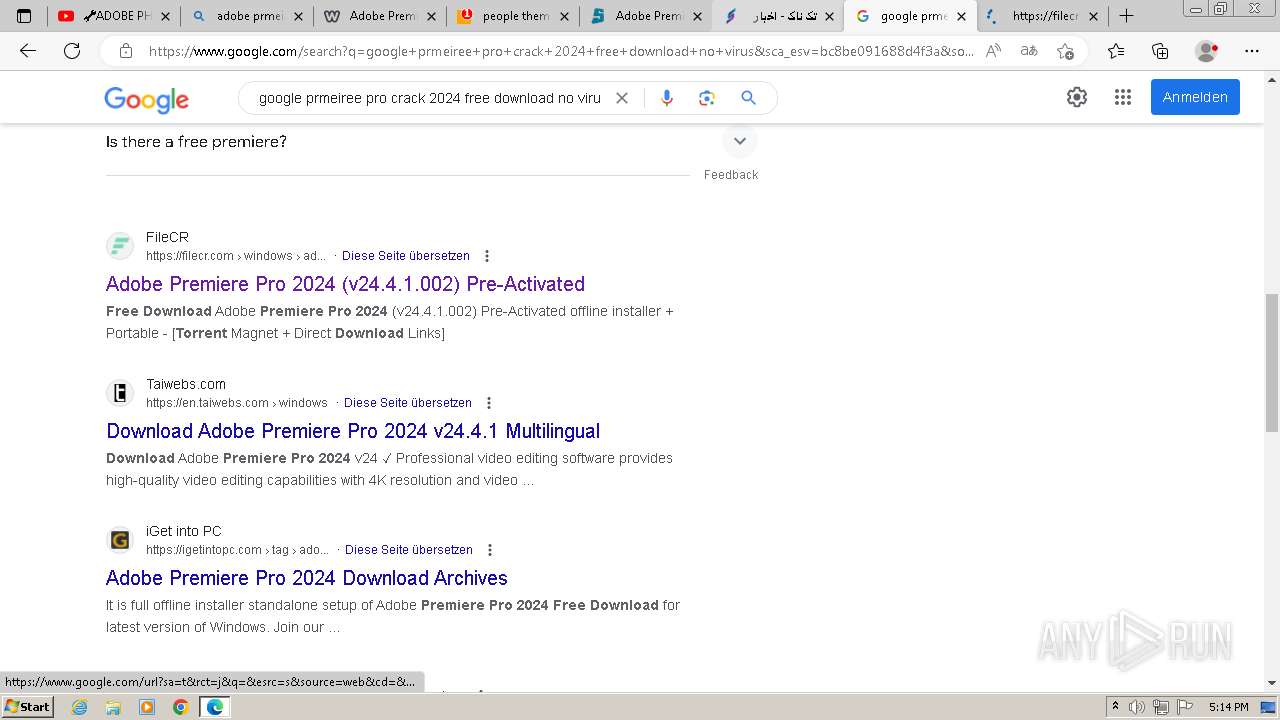
Task: Open the Google apps grid
Action: pyautogui.click(x=1123, y=97)
